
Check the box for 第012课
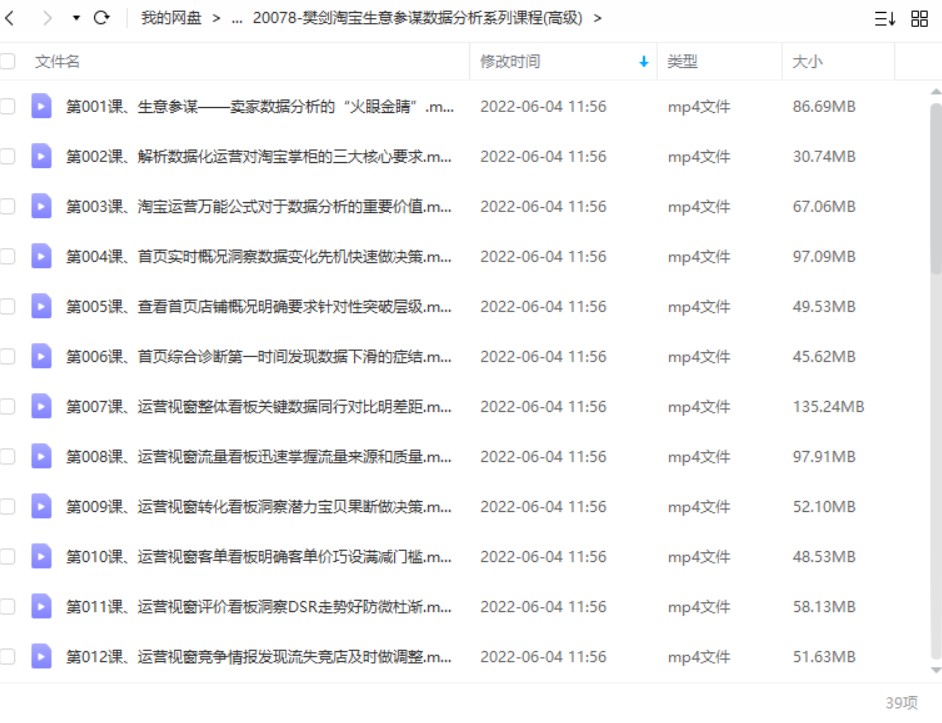coord(7,656)
